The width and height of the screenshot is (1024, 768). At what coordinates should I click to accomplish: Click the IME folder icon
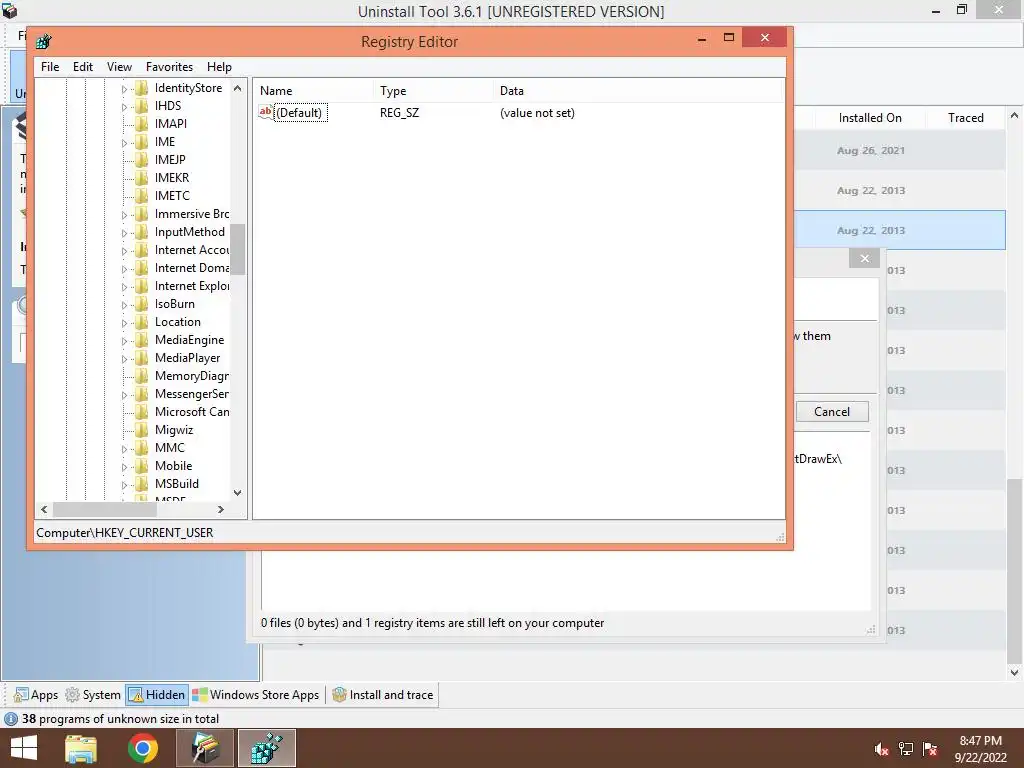point(141,142)
